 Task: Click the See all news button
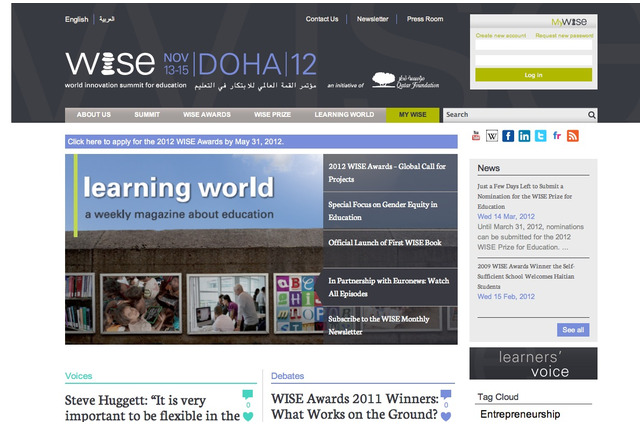(573, 329)
